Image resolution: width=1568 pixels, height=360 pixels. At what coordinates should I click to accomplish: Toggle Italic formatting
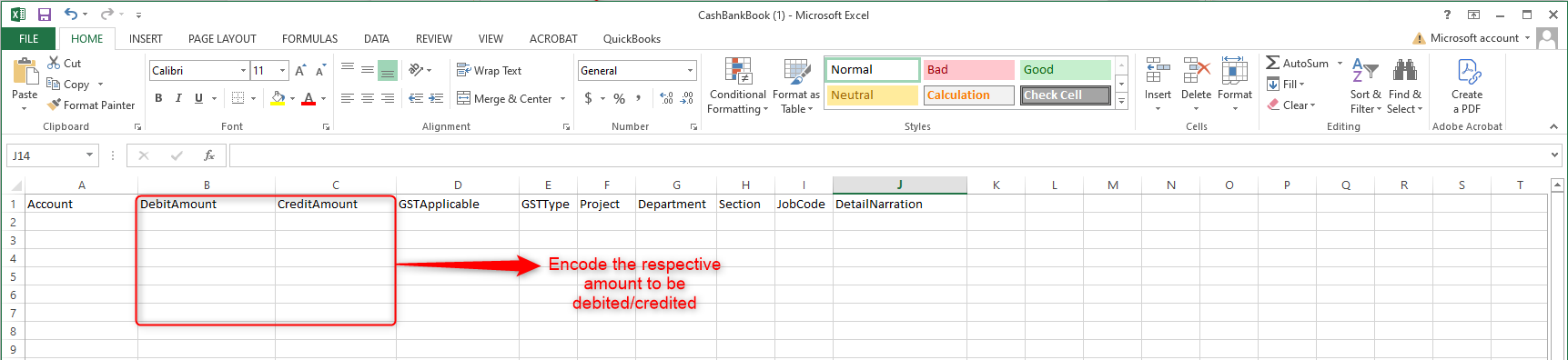coord(178,98)
